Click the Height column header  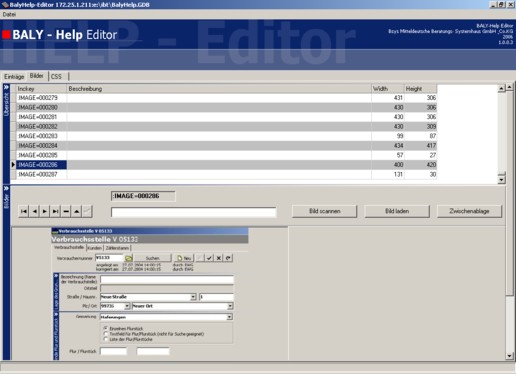[x=420, y=89]
